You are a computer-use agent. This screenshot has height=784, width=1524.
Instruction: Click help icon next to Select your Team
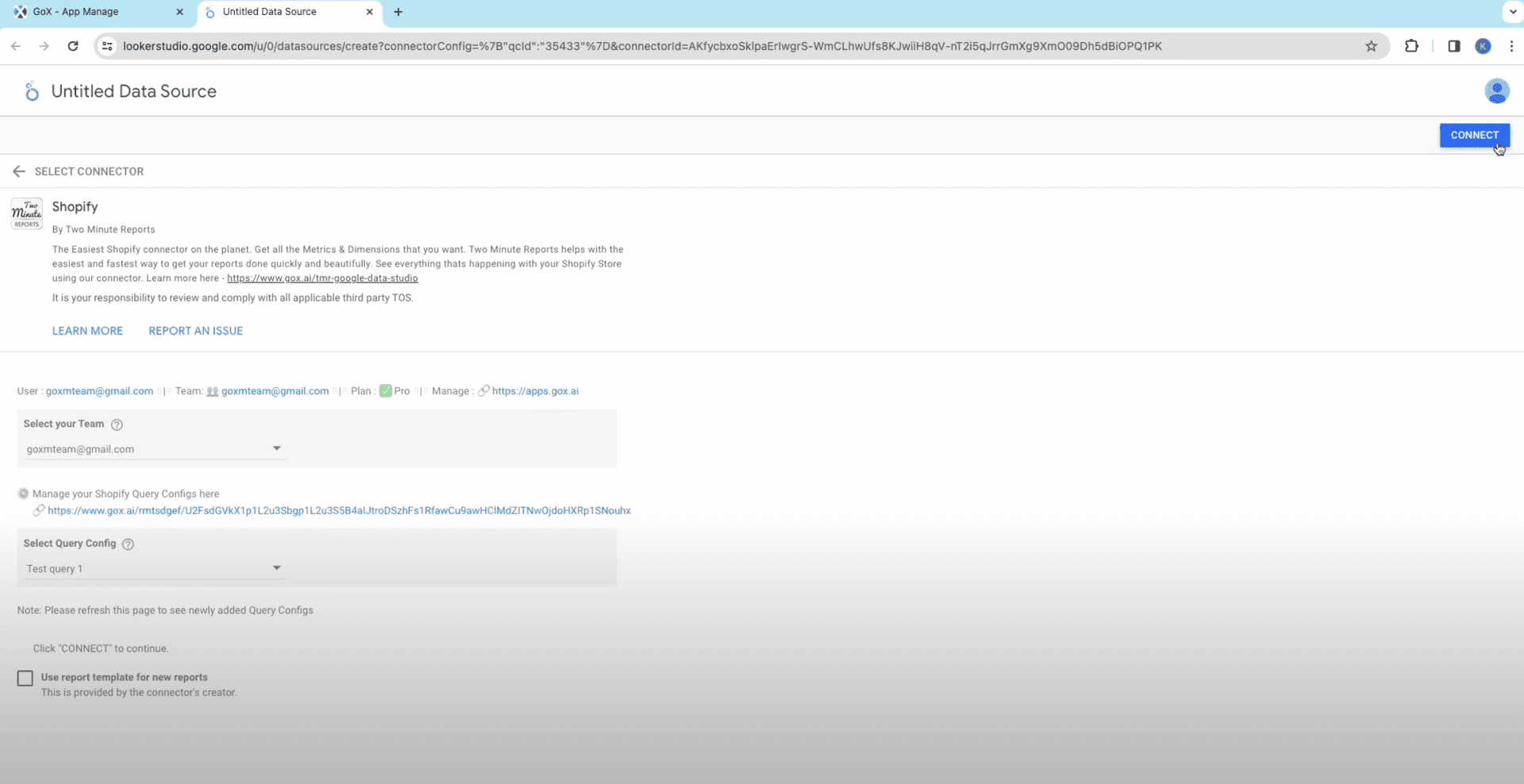pyautogui.click(x=117, y=425)
